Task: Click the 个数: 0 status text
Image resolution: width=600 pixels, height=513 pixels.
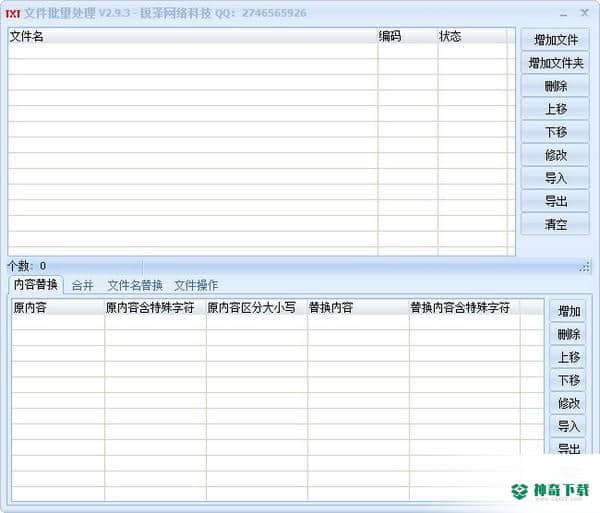Action: click(27, 265)
